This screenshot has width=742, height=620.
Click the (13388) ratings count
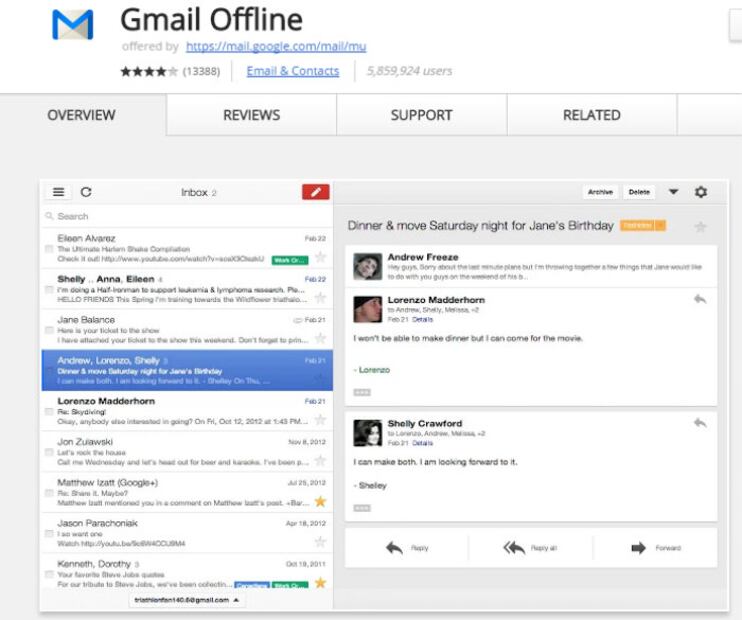click(x=202, y=71)
